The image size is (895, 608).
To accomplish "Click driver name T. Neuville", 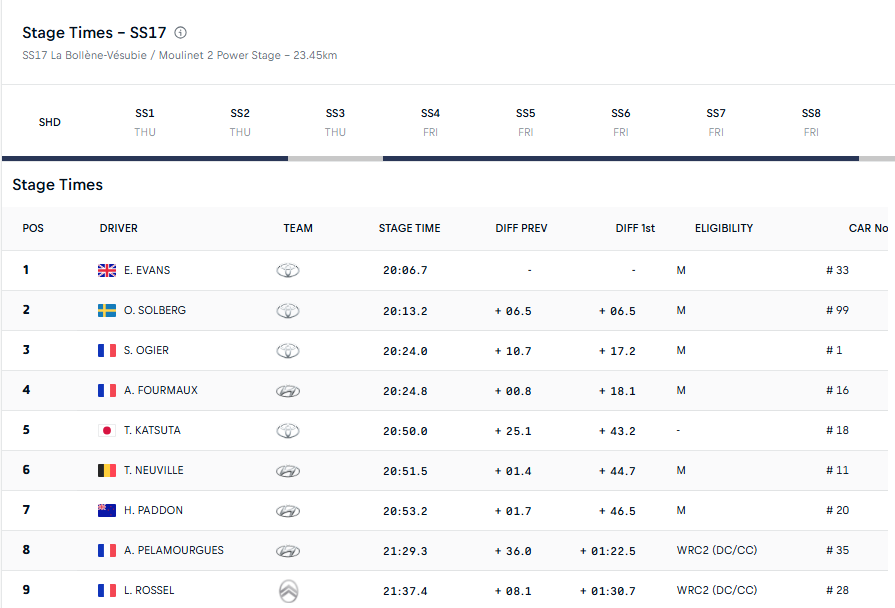I will click(x=154, y=470).
